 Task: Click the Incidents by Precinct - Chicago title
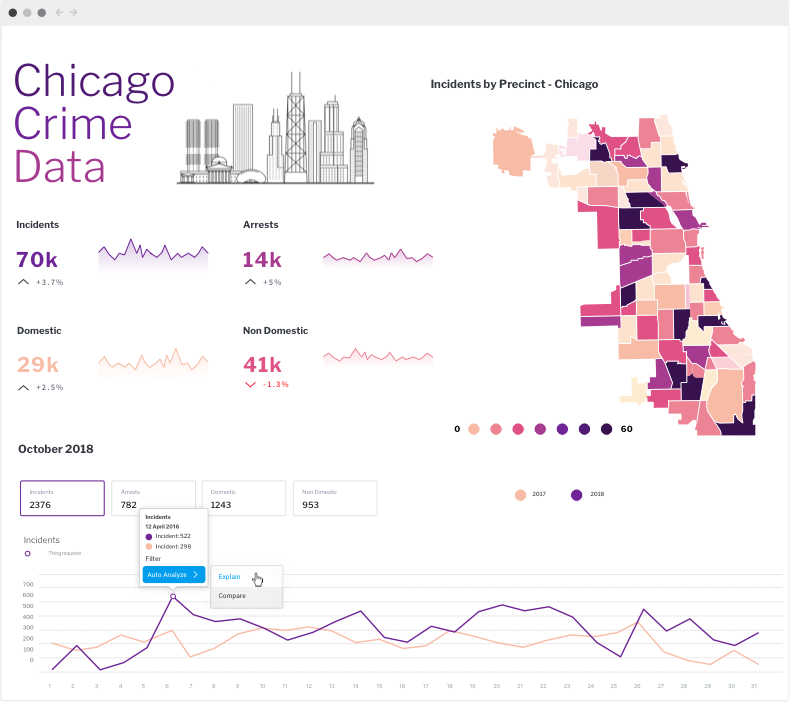(514, 84)
